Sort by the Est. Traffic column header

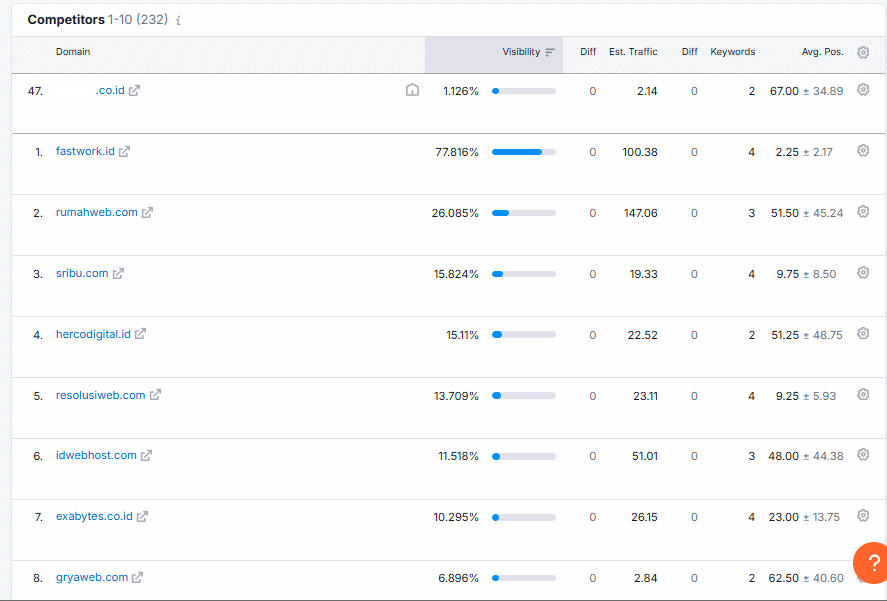click(633, 52)
